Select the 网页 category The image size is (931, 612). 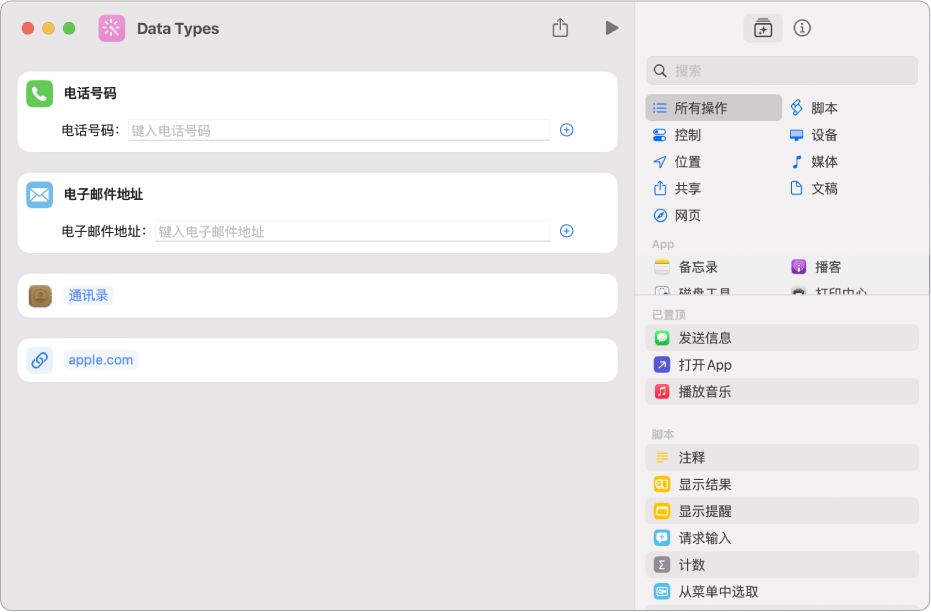point(677,215)
